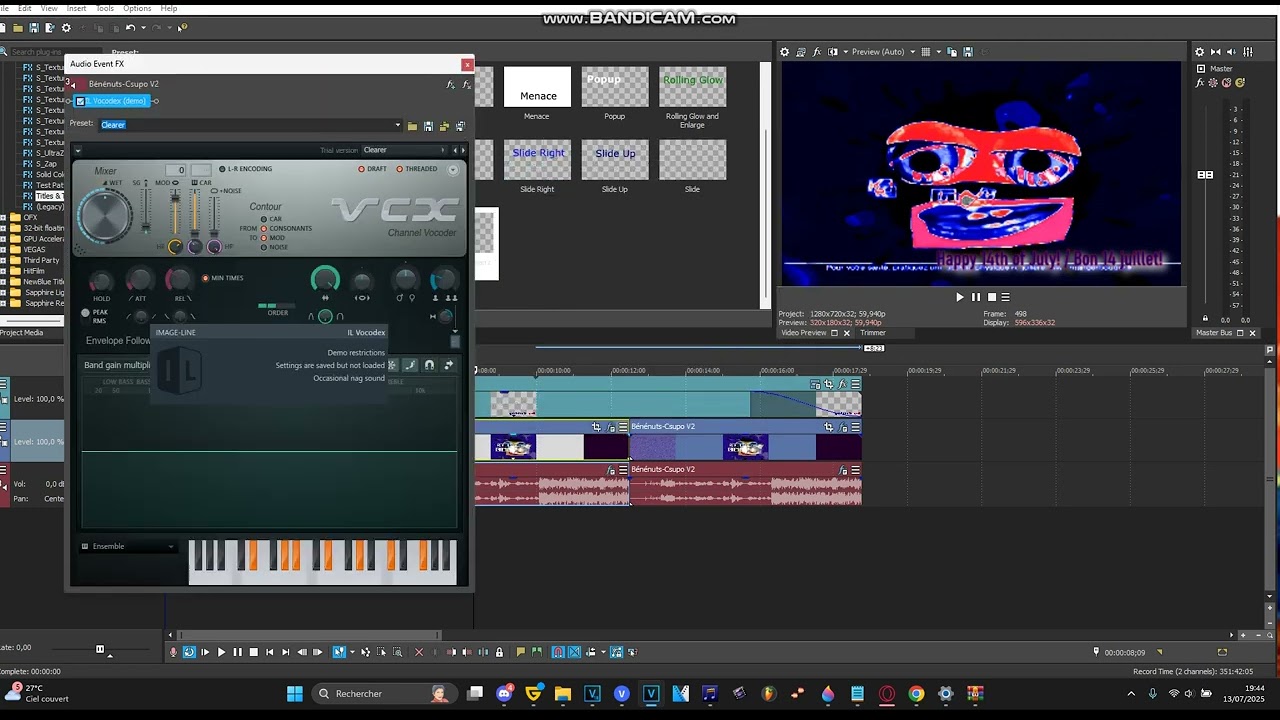
Task: Open Windows Start menu
Action: pyautogui.click(x=295, y=693)
